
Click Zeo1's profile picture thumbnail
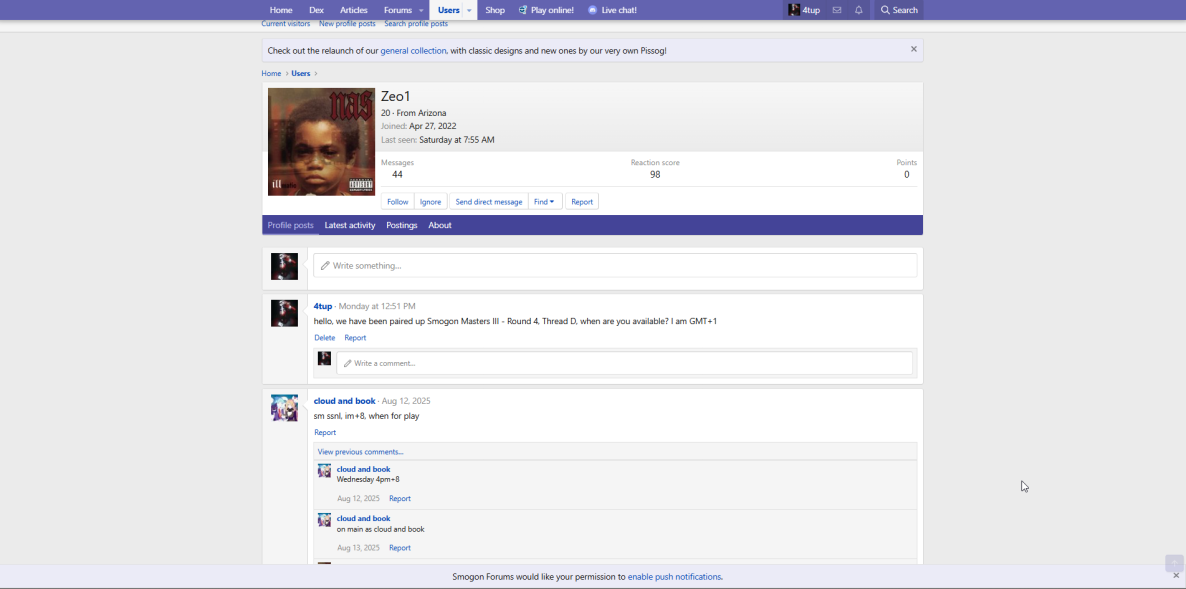point(321,142)
